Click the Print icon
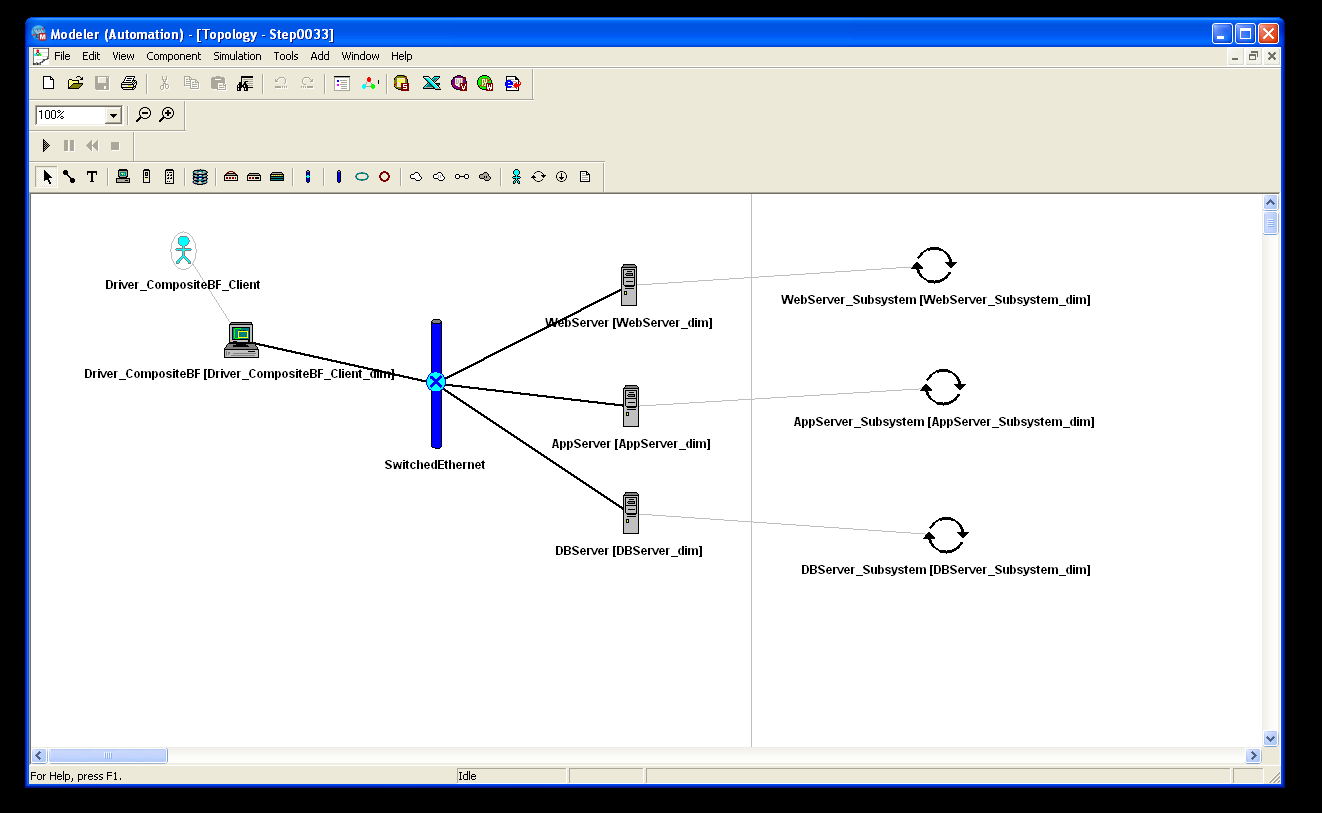 129,83
